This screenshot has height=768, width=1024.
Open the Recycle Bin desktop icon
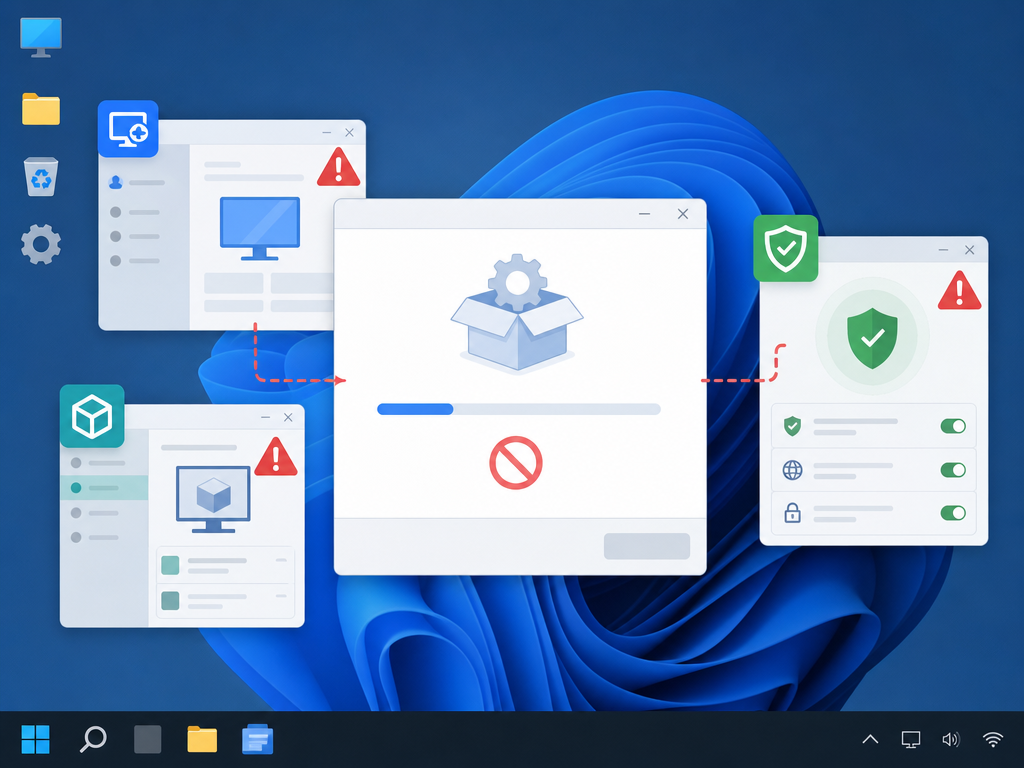[41, 176]
